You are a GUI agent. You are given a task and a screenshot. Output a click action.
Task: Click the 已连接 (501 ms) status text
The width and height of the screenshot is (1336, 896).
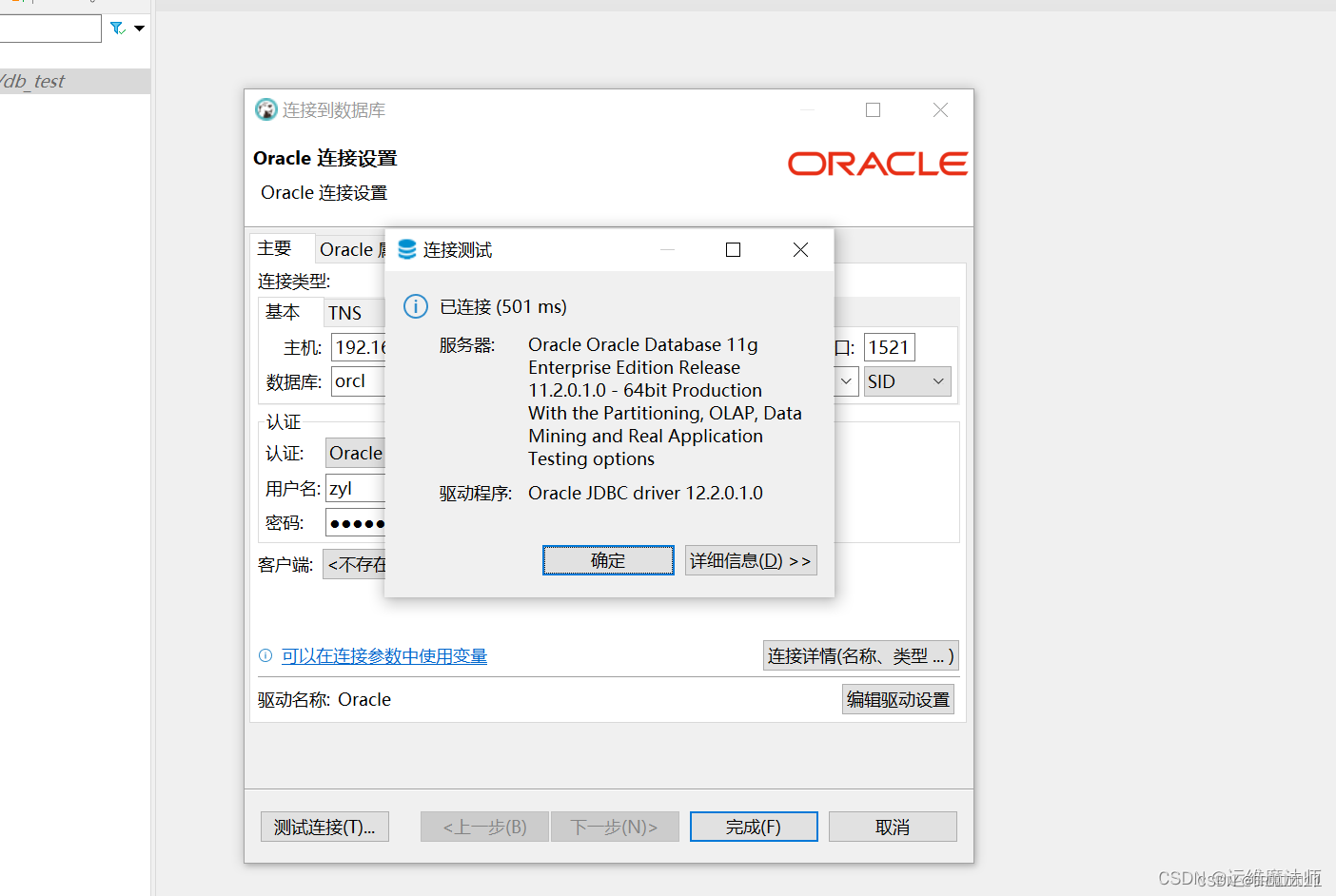503,306
